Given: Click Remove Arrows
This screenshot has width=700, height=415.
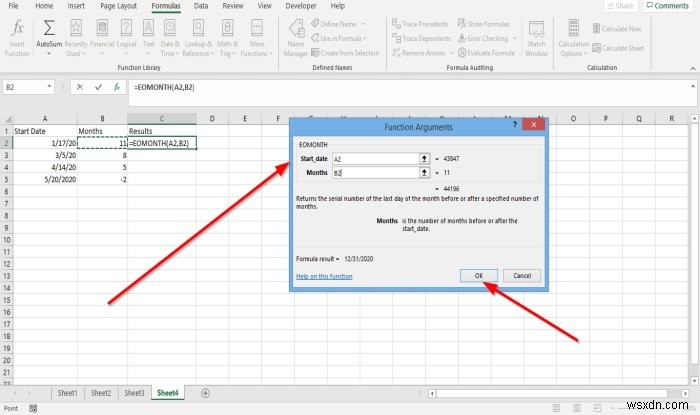Looking at the screenshot, I should pyautogui.click(x=418, y=53).
